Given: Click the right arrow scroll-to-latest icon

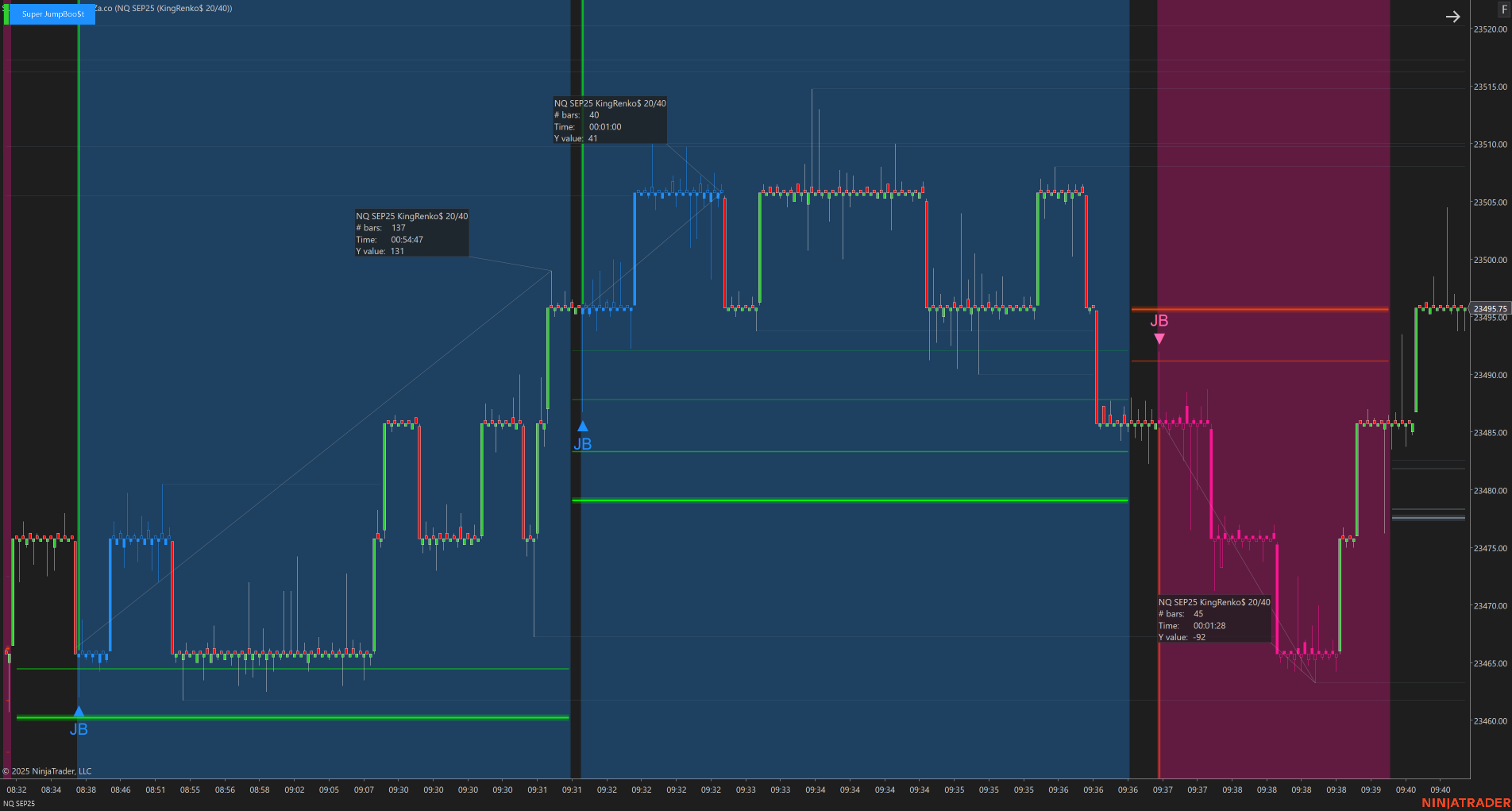Looking at the screenshot, I should [1452, 17].
